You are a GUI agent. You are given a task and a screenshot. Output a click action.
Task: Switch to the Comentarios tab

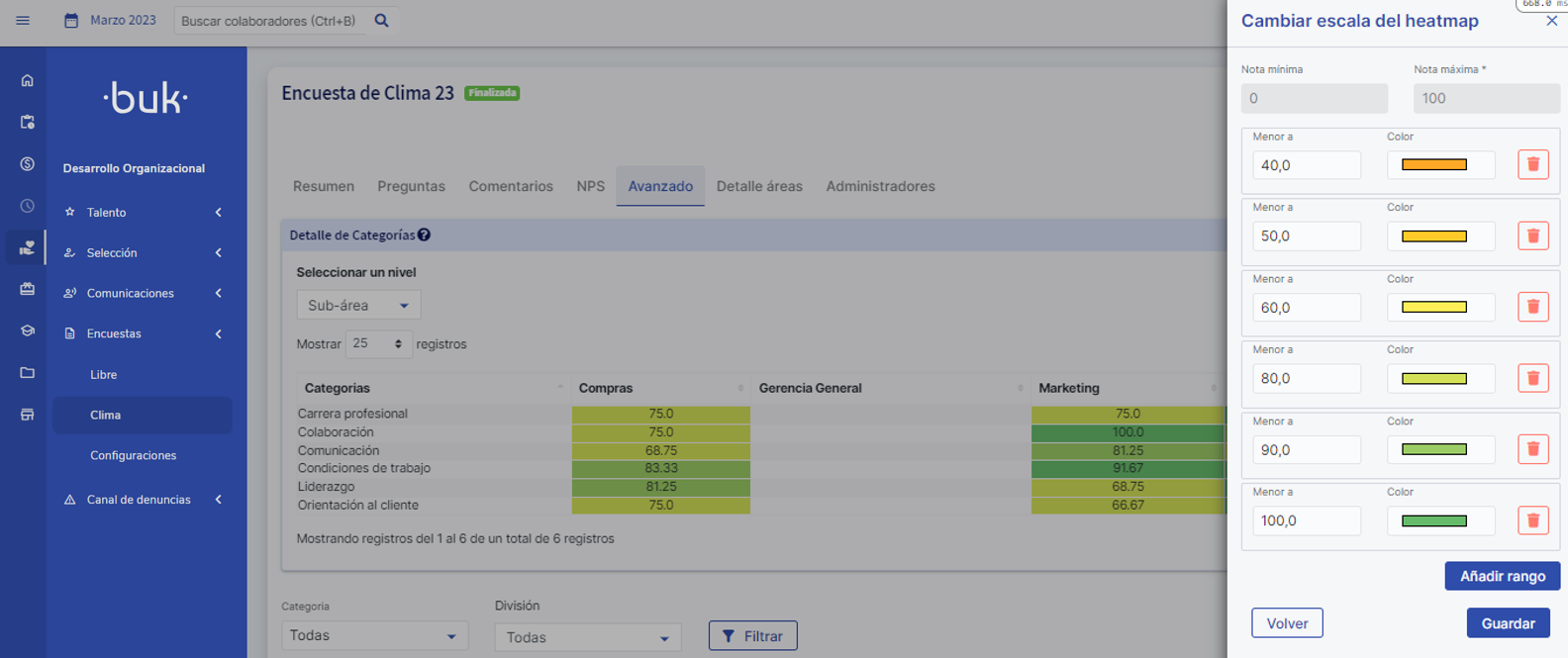pyautogui.click(x=511, y=186)
